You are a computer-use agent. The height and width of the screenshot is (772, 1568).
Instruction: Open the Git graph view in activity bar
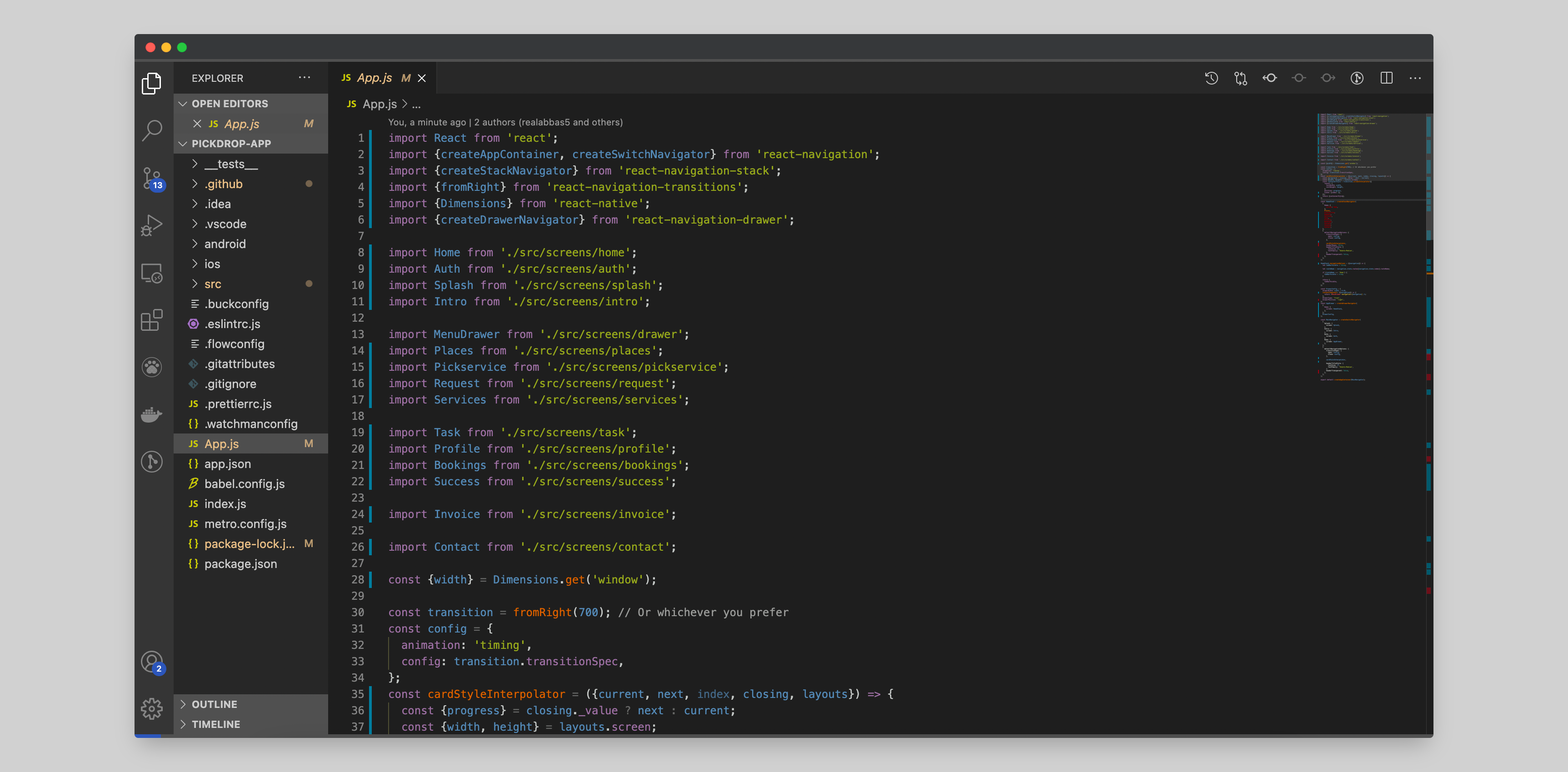pyautogui.click(x=151, y=462)
